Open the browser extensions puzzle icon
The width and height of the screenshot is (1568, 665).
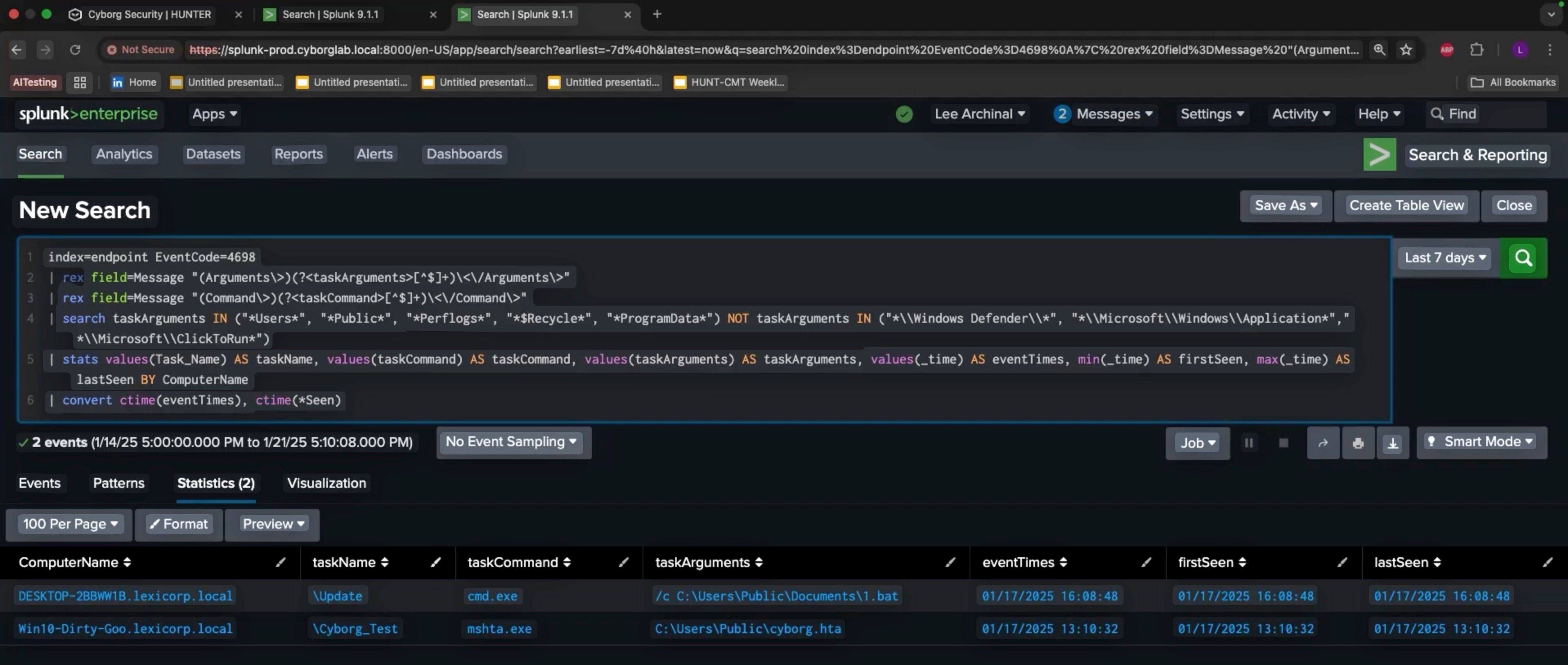(1477, 50)
